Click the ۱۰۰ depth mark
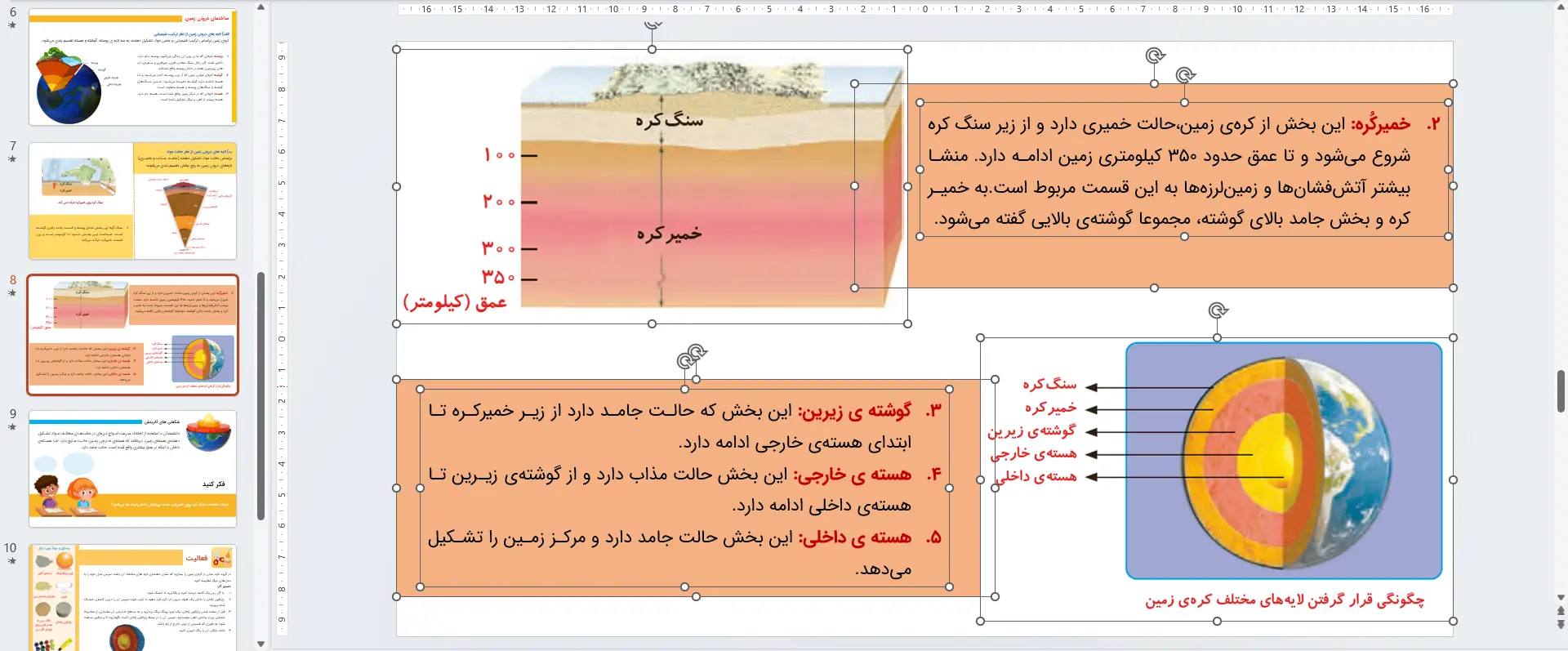This screenshot has height=651, width=1568. (499, 154)
